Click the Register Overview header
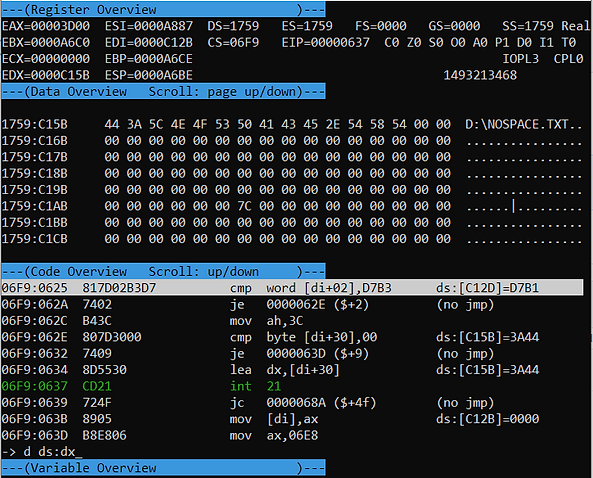The width and height of the screenshot is (593, 478). 163,9
